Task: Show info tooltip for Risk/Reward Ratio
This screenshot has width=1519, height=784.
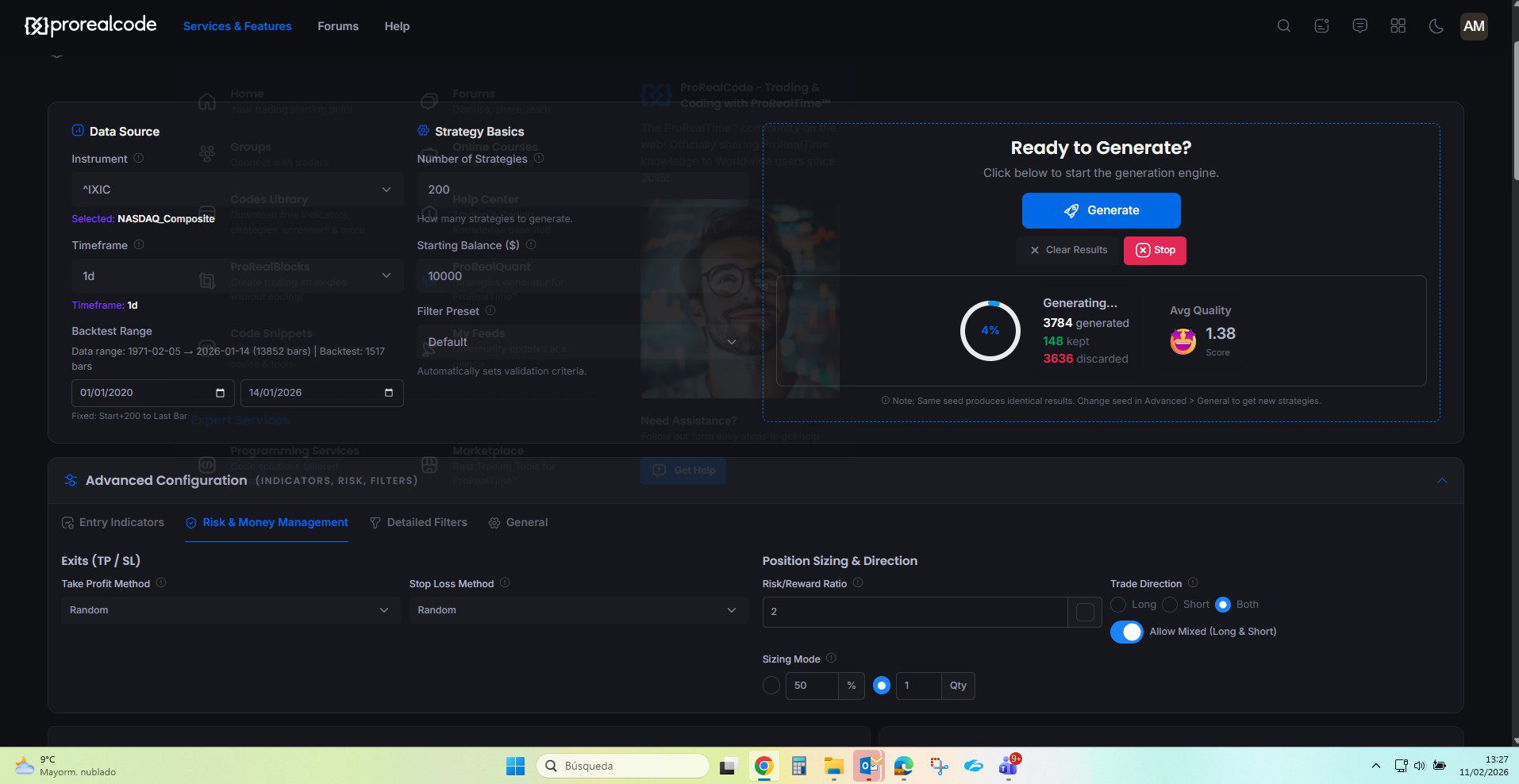Action: [858, 582]
